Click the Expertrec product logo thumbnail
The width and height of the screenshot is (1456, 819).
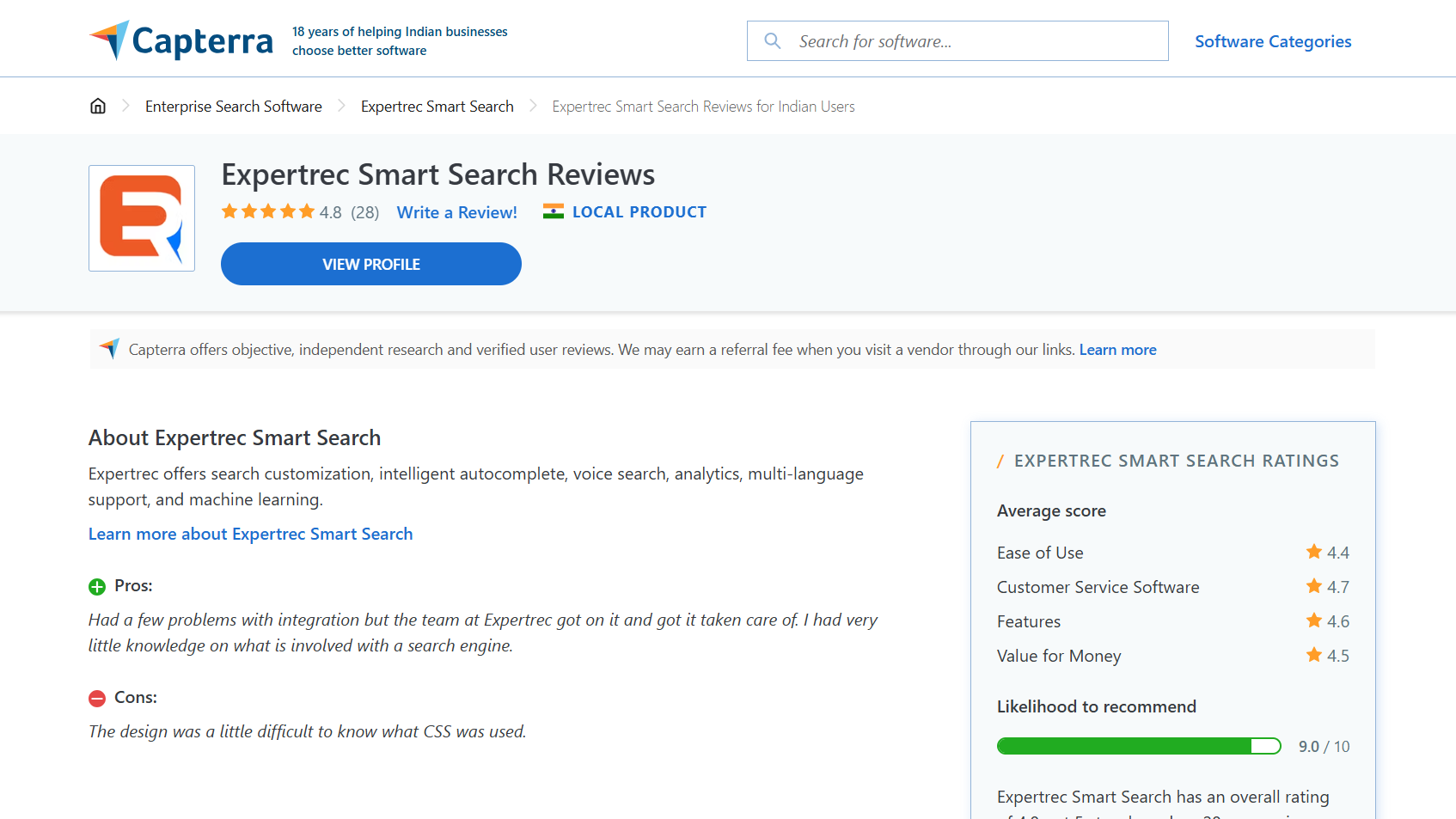pyautogui.click(x=142, y=218)
